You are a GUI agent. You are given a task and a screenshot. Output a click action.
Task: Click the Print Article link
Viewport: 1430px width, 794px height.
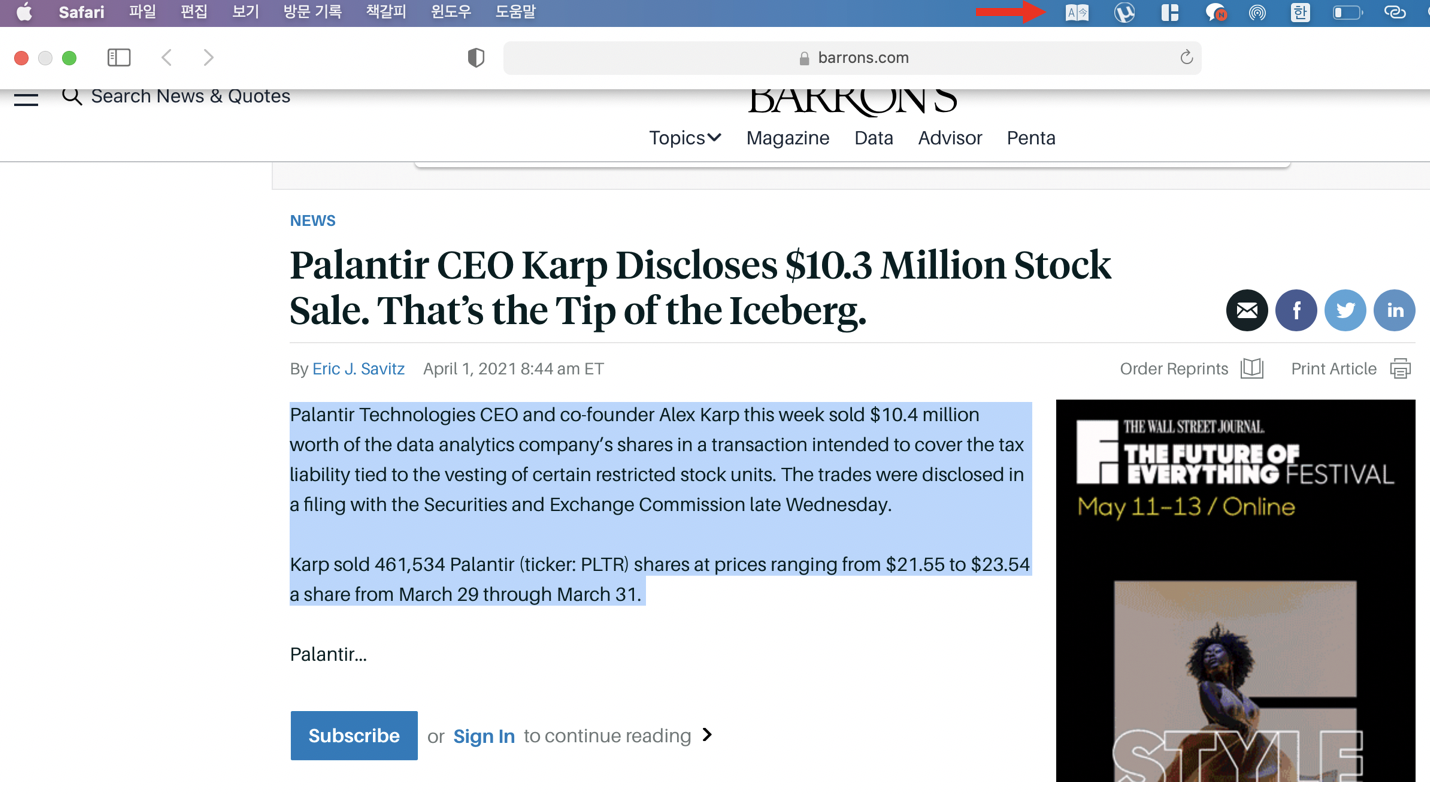point(1334,369)
